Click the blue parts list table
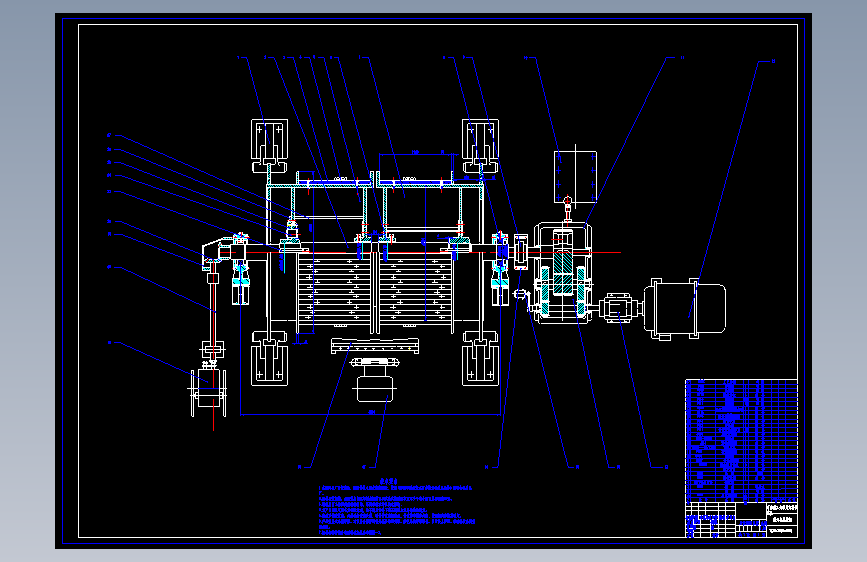The width and height of the screenshot is (867, 562). pyautogui.click(x=741, y=440)
